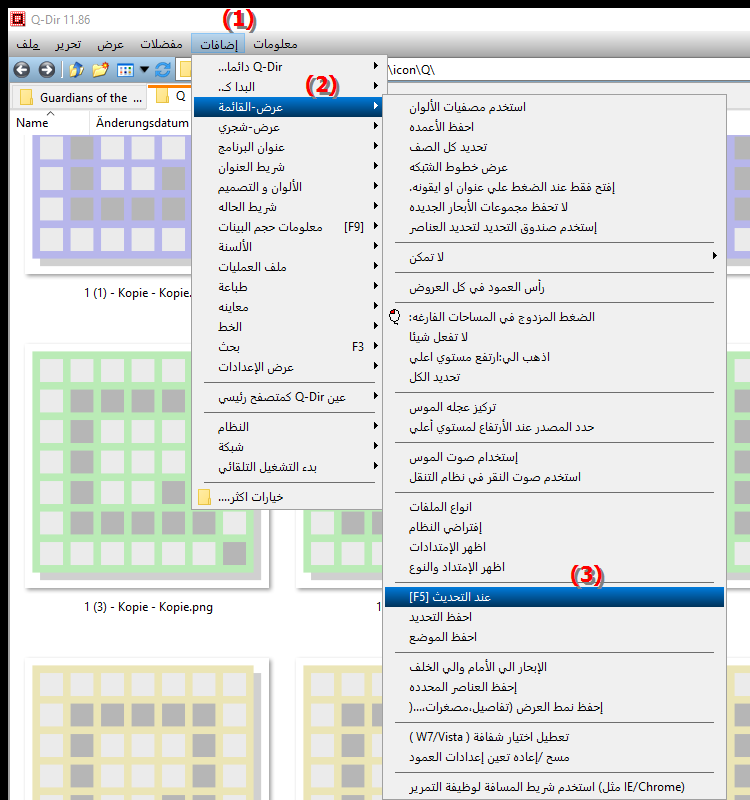Expand the لا تمكن submenu
750x800 pixels.
[x=554, y=257]
